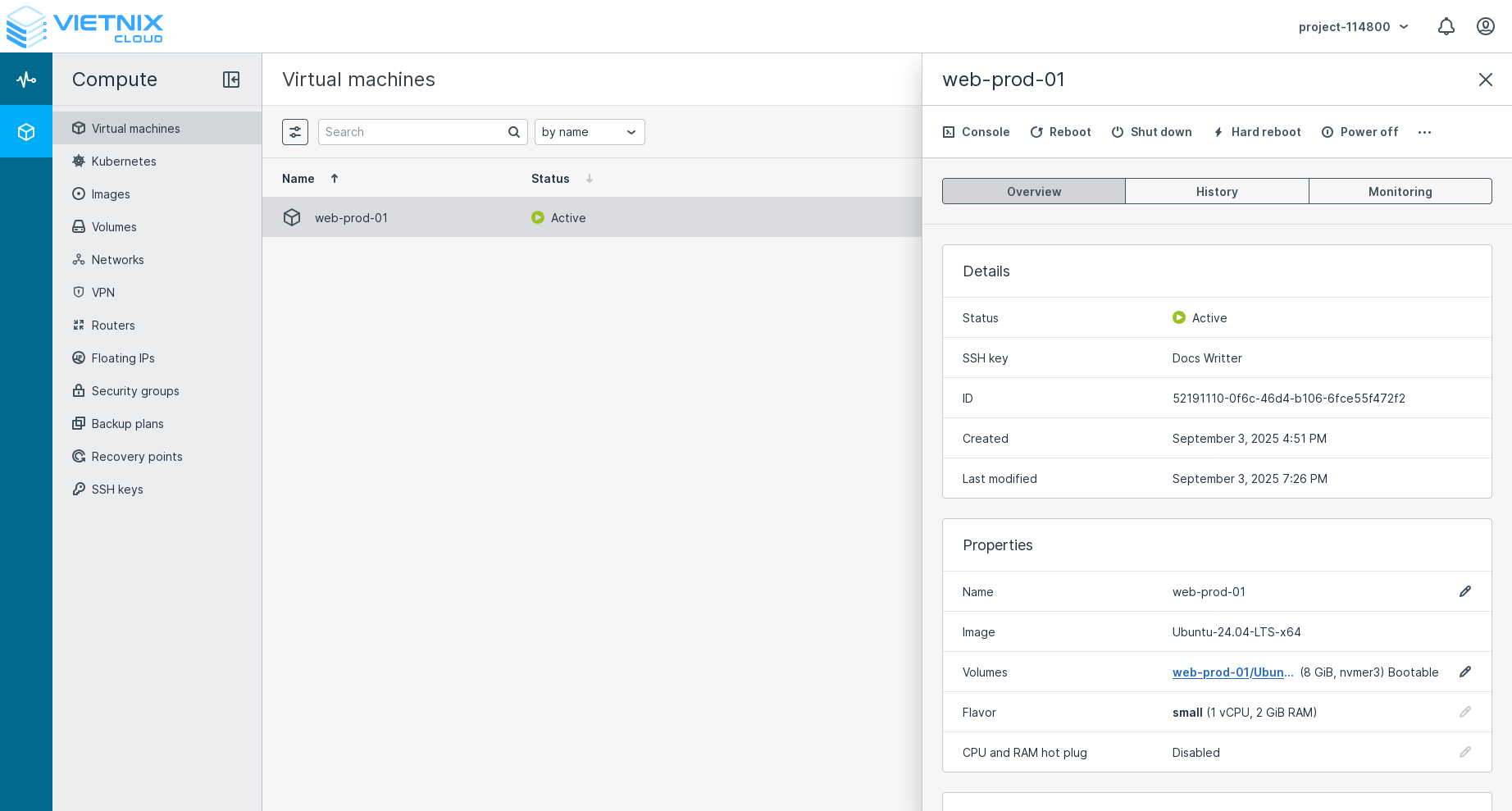Click the search magnifier icon
Screen dimensions: 1512x811
513,131
